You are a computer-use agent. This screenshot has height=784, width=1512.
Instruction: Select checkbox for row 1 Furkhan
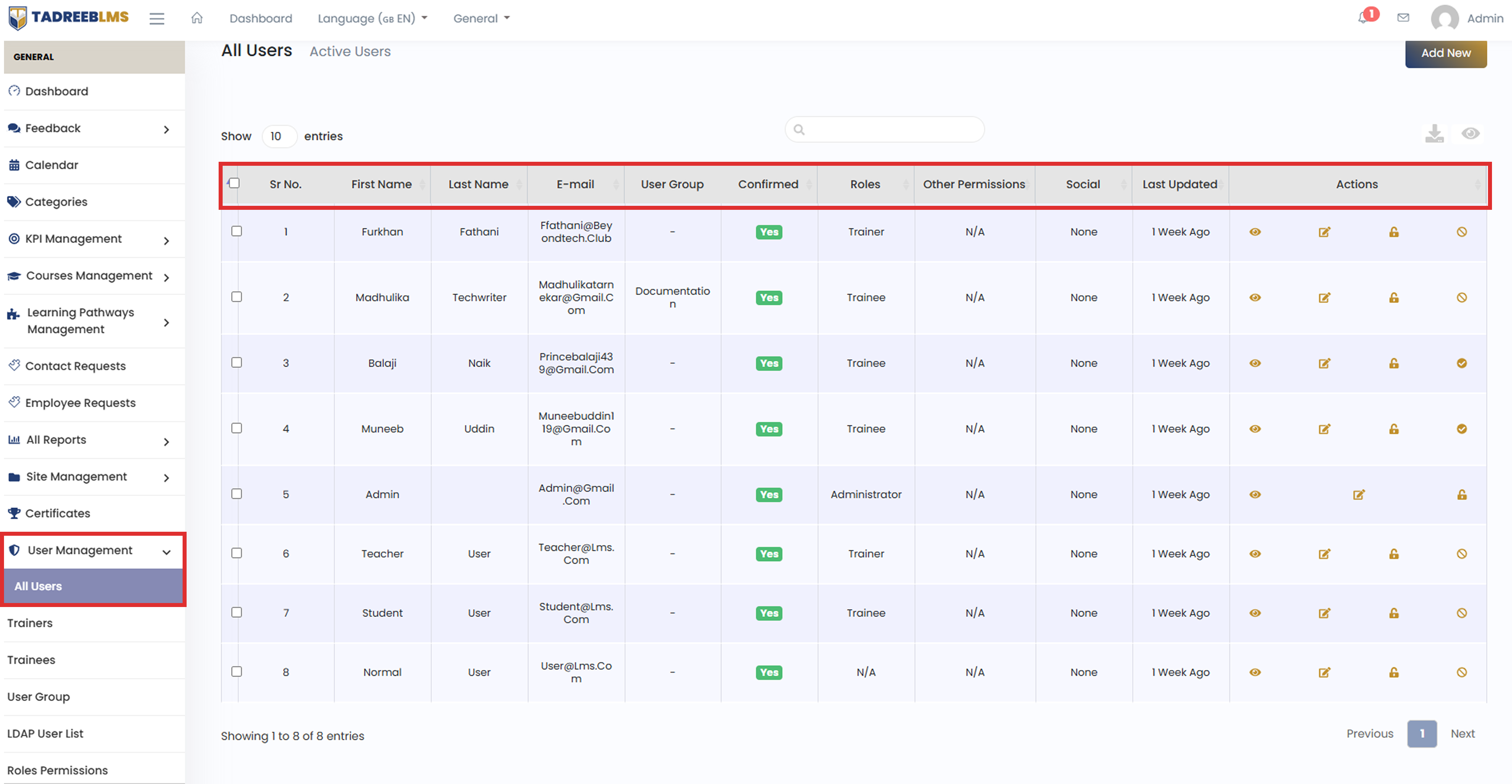(x=237, y=231)
